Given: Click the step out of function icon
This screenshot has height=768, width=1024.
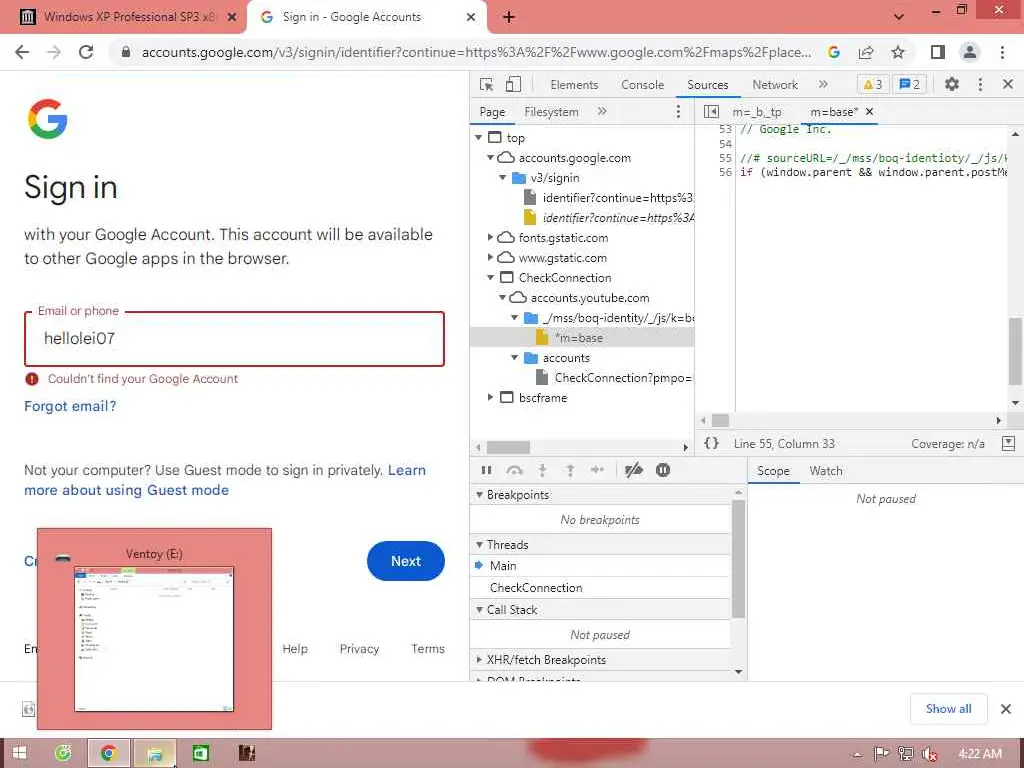Looking at the screenshot, I should pyautogui.click(x=570, y=470).
